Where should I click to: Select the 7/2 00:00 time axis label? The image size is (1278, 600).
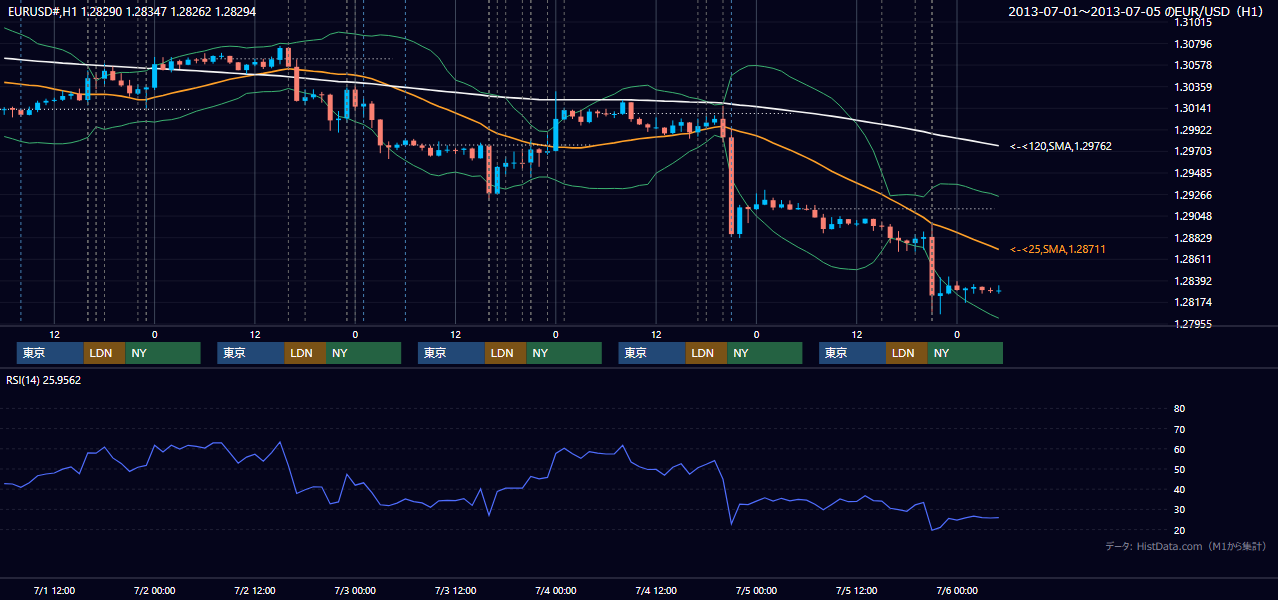pyautogui.click(x=154, y=590)
